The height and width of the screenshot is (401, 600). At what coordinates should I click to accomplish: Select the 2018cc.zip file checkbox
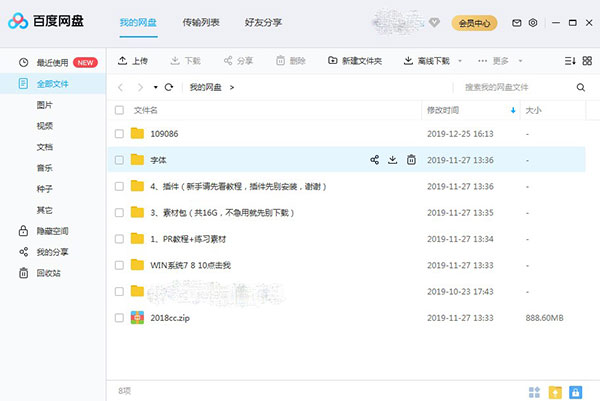119,317
